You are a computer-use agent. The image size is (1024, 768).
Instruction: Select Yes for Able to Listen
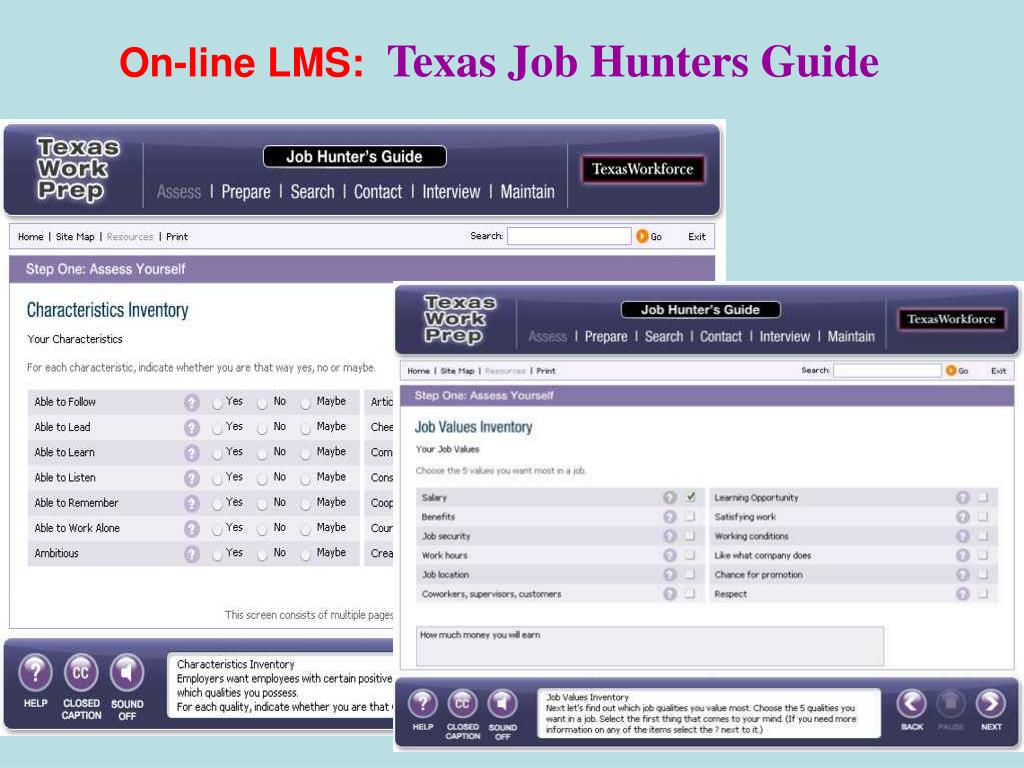tap(217, 479)
